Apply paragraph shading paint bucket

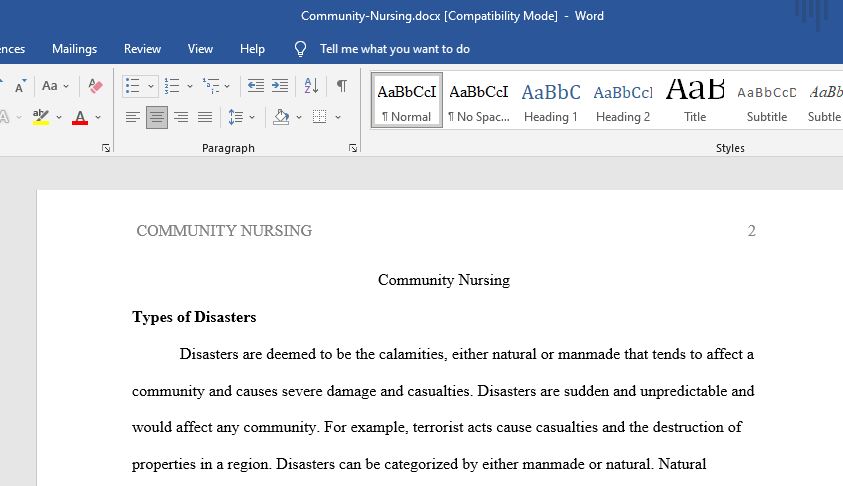[281, 117]
